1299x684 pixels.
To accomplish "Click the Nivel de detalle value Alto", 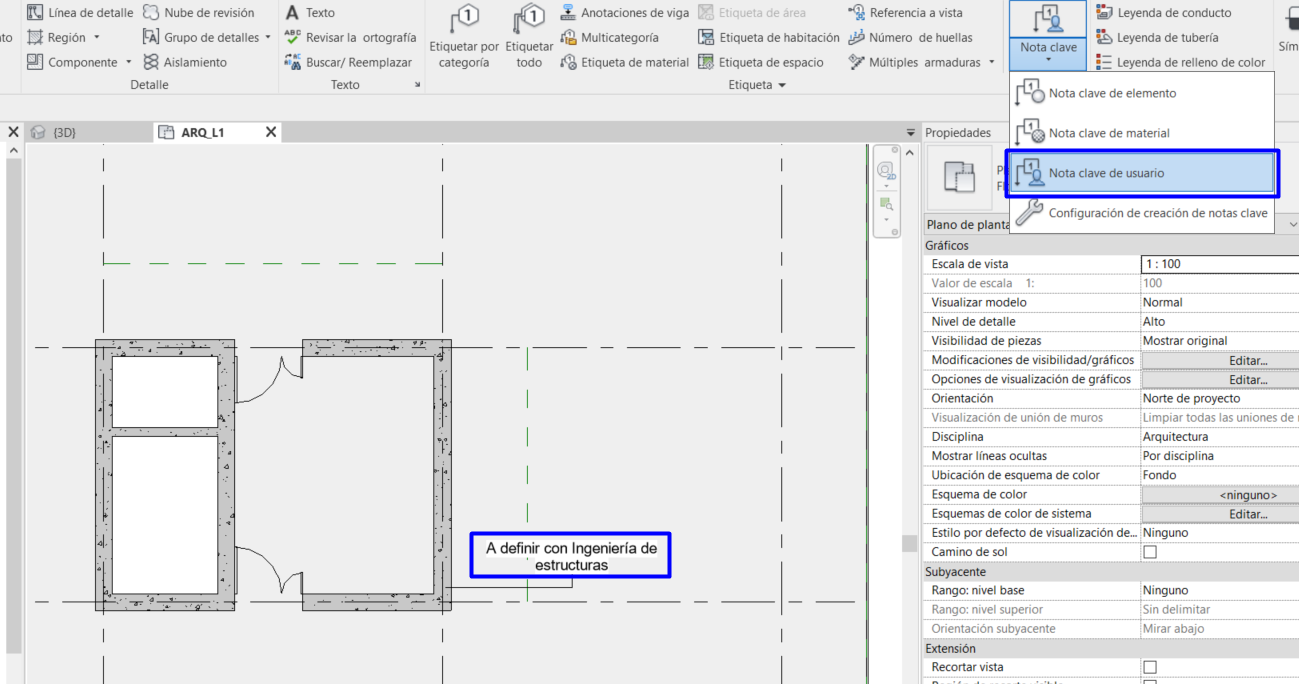I will 1220,321.
